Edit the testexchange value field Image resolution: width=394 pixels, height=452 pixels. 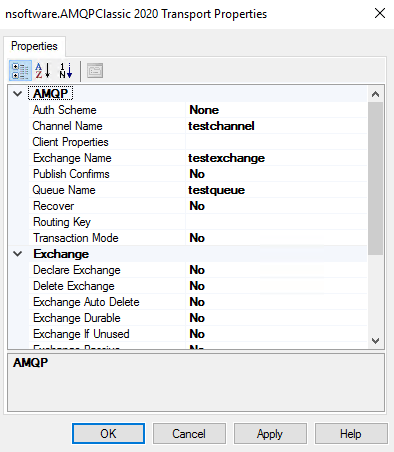276,158
